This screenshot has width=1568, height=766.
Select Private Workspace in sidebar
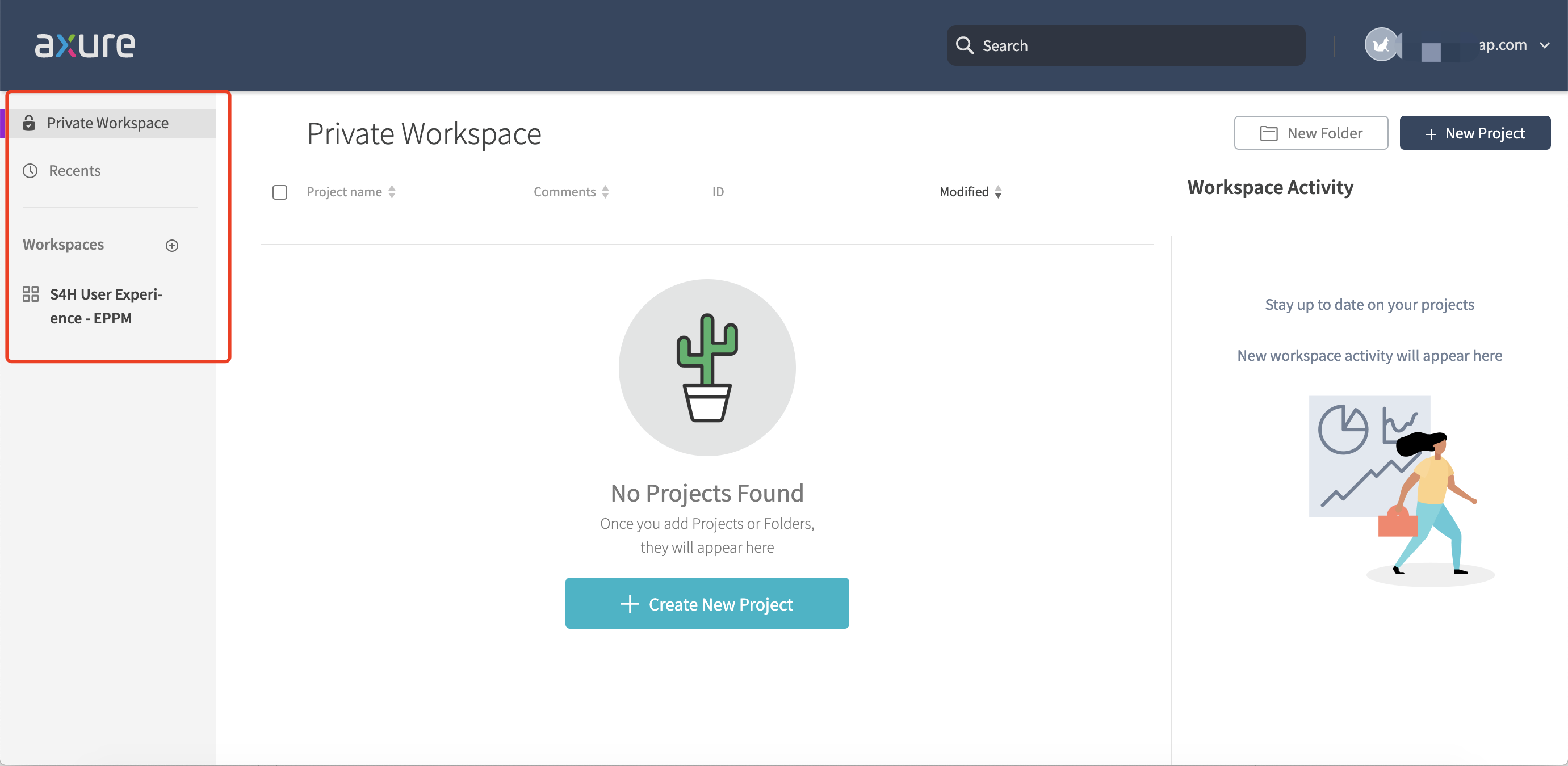108,123
